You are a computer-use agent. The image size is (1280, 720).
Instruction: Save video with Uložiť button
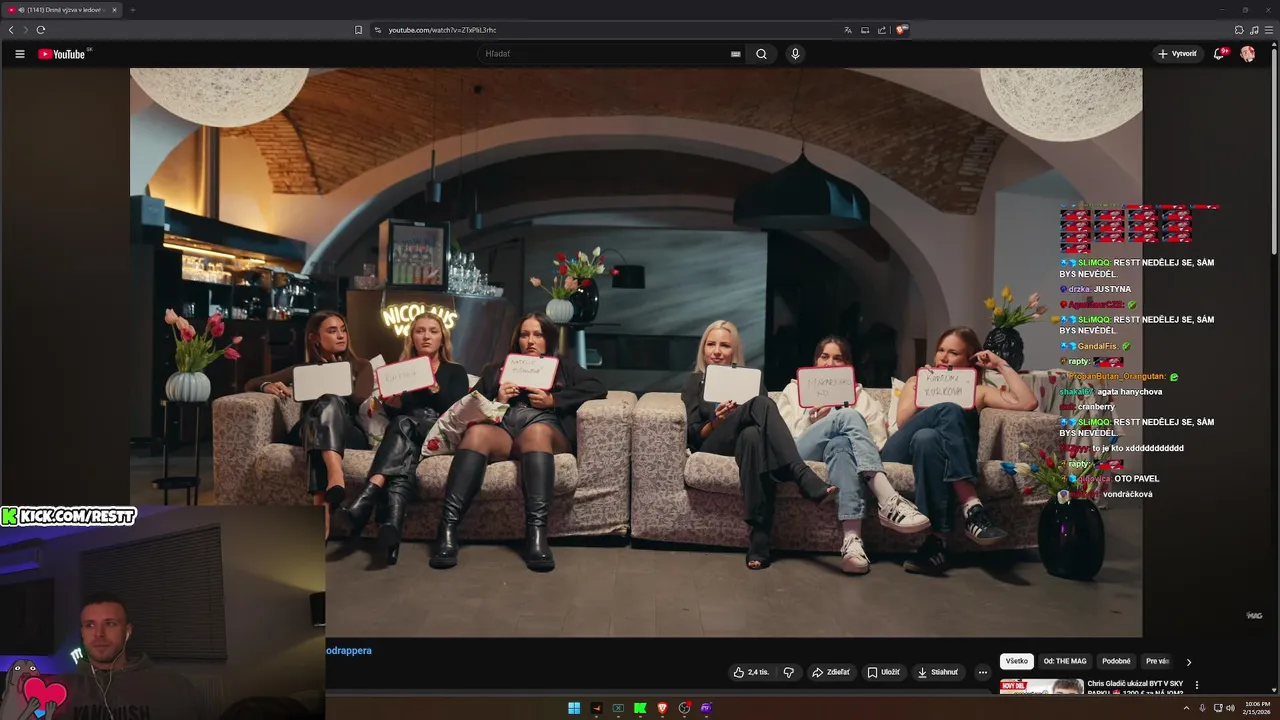(x=883, y=672)
